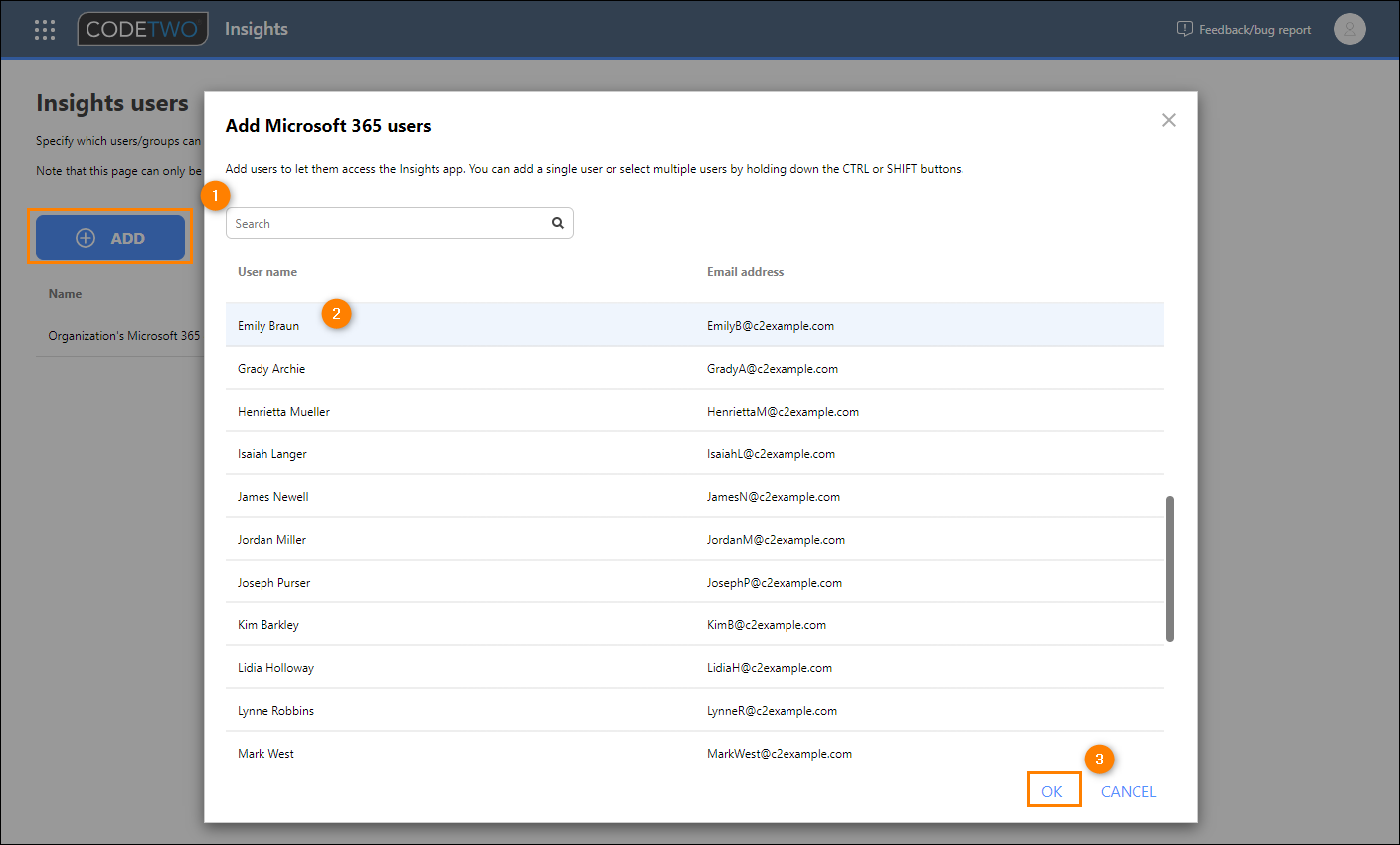Select user Henrietta Mueller
Image resolution: width=1400 pixels, height=845 pixels.
pyautogui.click(x=695, y=411)
